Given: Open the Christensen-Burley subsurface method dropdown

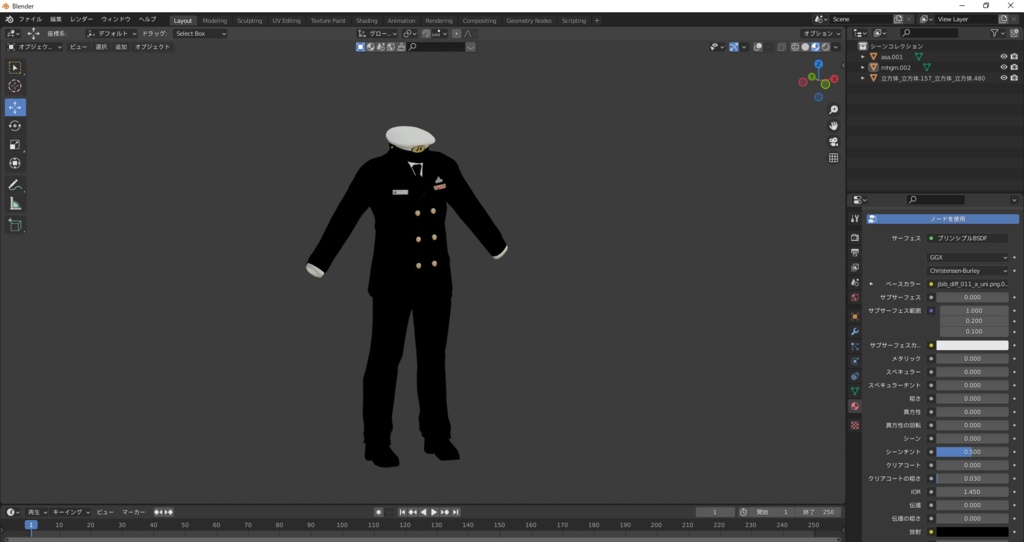Looking at the screenshot, I should click(968, 270).
